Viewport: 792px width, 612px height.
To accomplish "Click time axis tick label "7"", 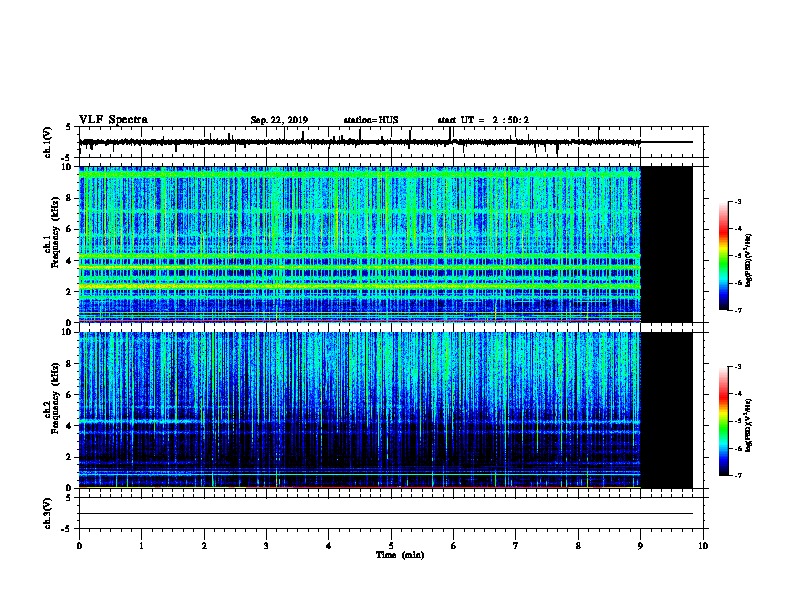I will pyautogui.click(x=516, y=546).
